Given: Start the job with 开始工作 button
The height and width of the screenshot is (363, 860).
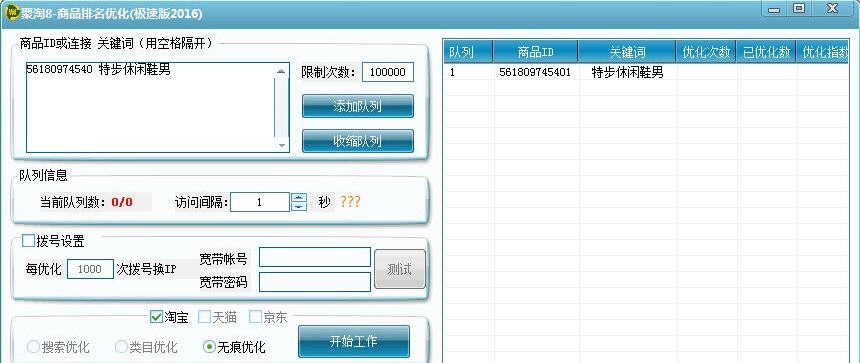Looking at the screenshot, I should click(354, 342).
